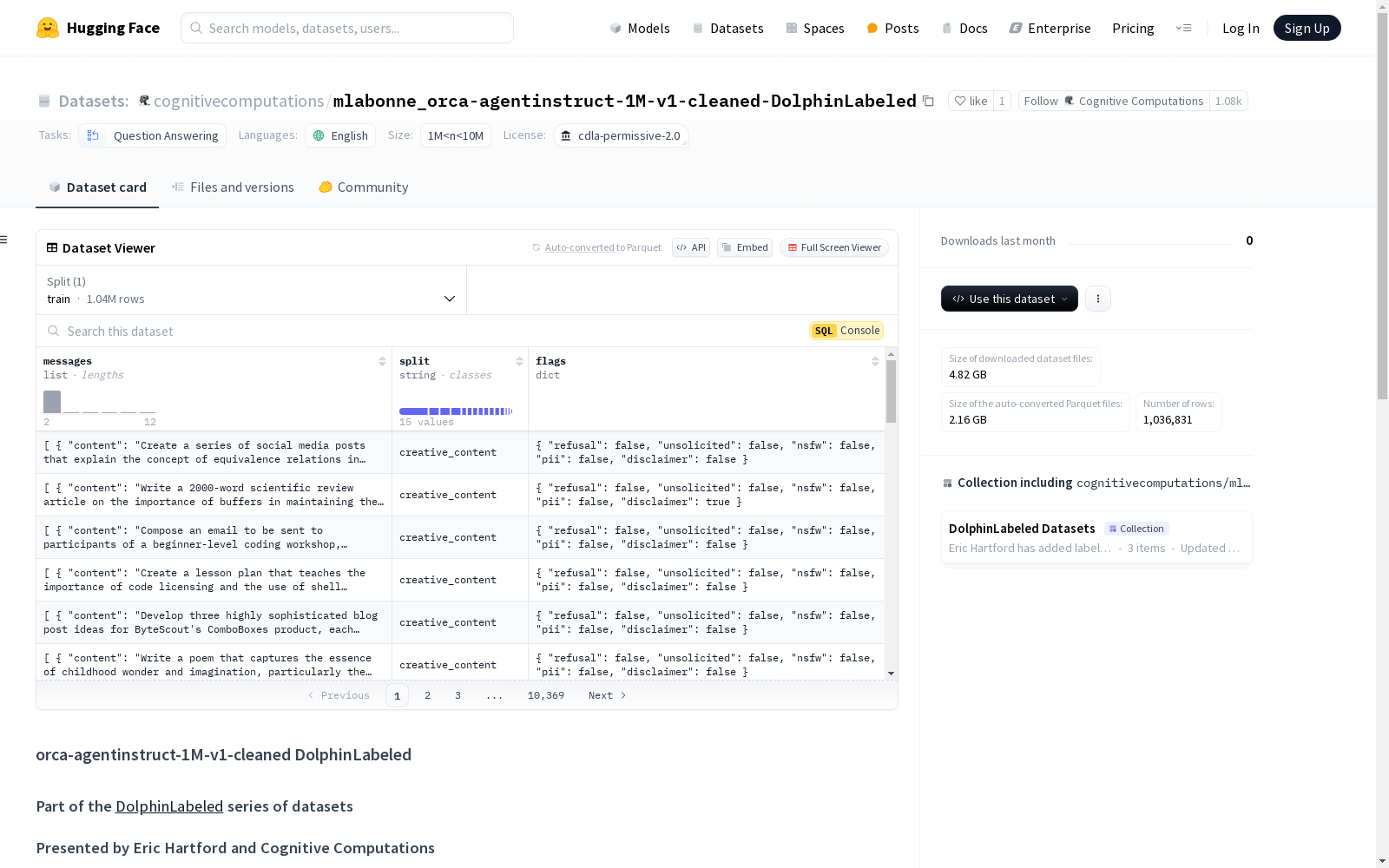Open Docs in the top navigation
1389x868 pixels.
pyautogui.click(x=964, y=28)
